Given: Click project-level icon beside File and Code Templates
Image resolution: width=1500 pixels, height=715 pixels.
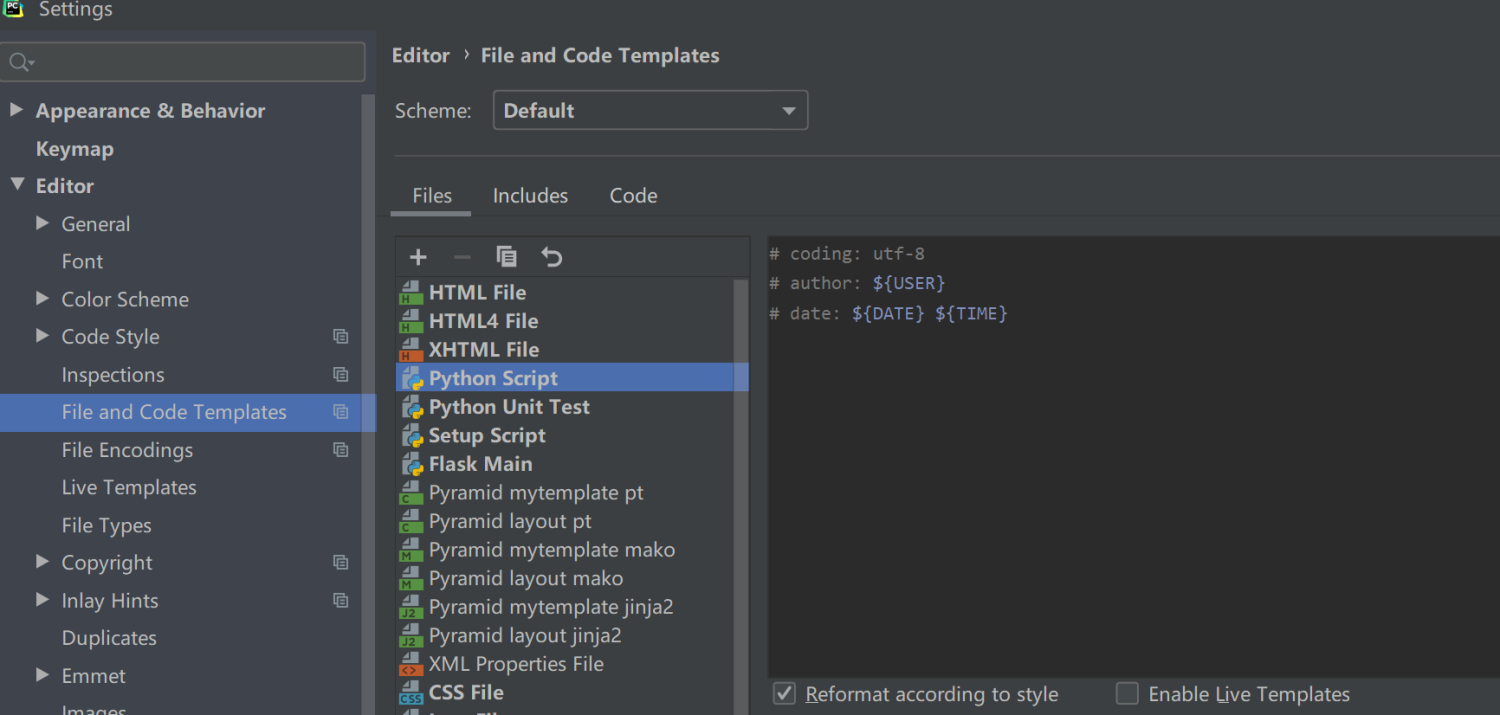Looking at the screenshot, I should click(341, 412).
